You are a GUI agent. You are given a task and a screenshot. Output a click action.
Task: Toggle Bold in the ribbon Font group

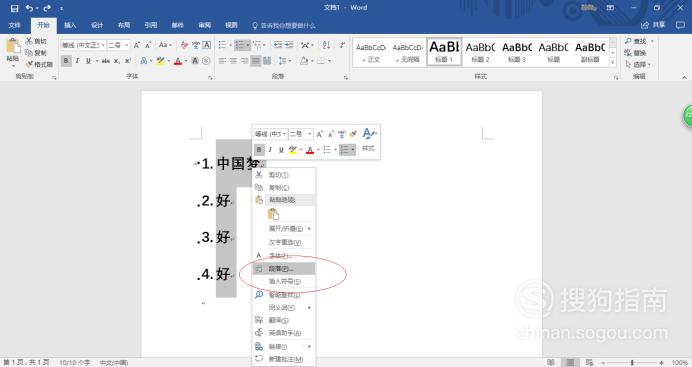coord(66,61)
